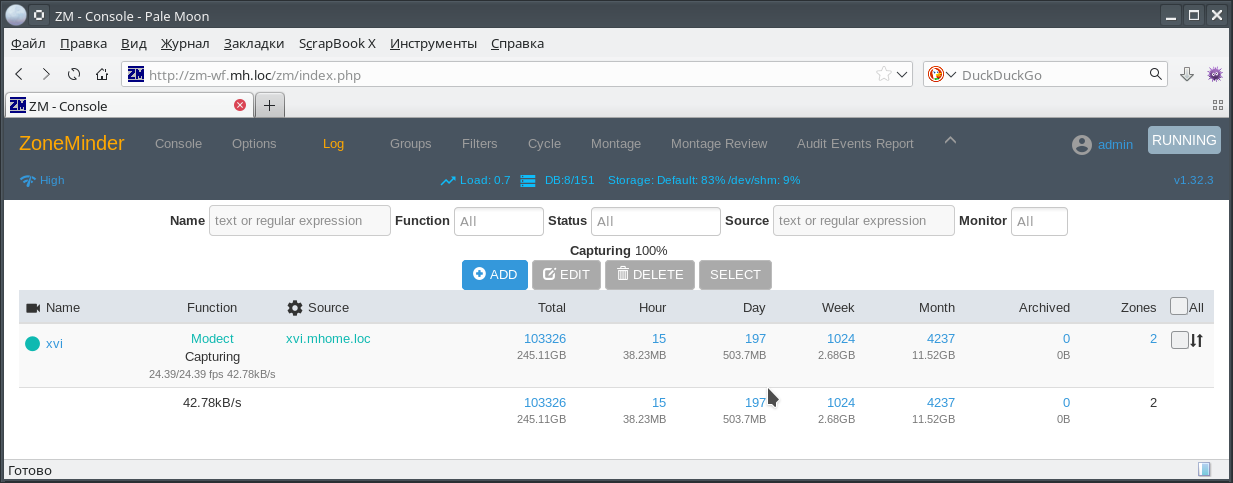Open the Function filter dropdown
The width and height of the screenshot is (1233, 483).
tap(499, 221)
